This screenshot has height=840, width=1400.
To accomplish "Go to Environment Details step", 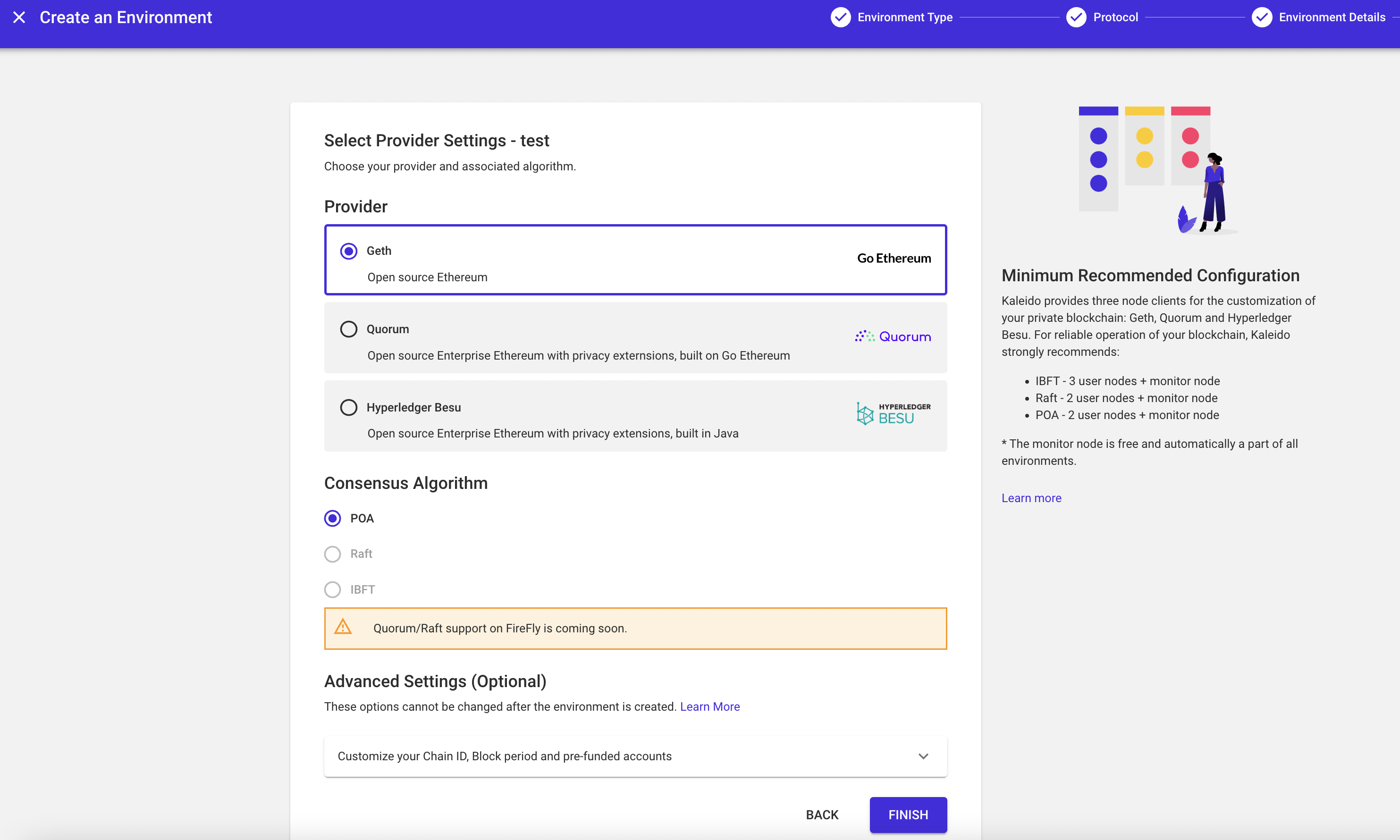I will tap(1332, 17).
